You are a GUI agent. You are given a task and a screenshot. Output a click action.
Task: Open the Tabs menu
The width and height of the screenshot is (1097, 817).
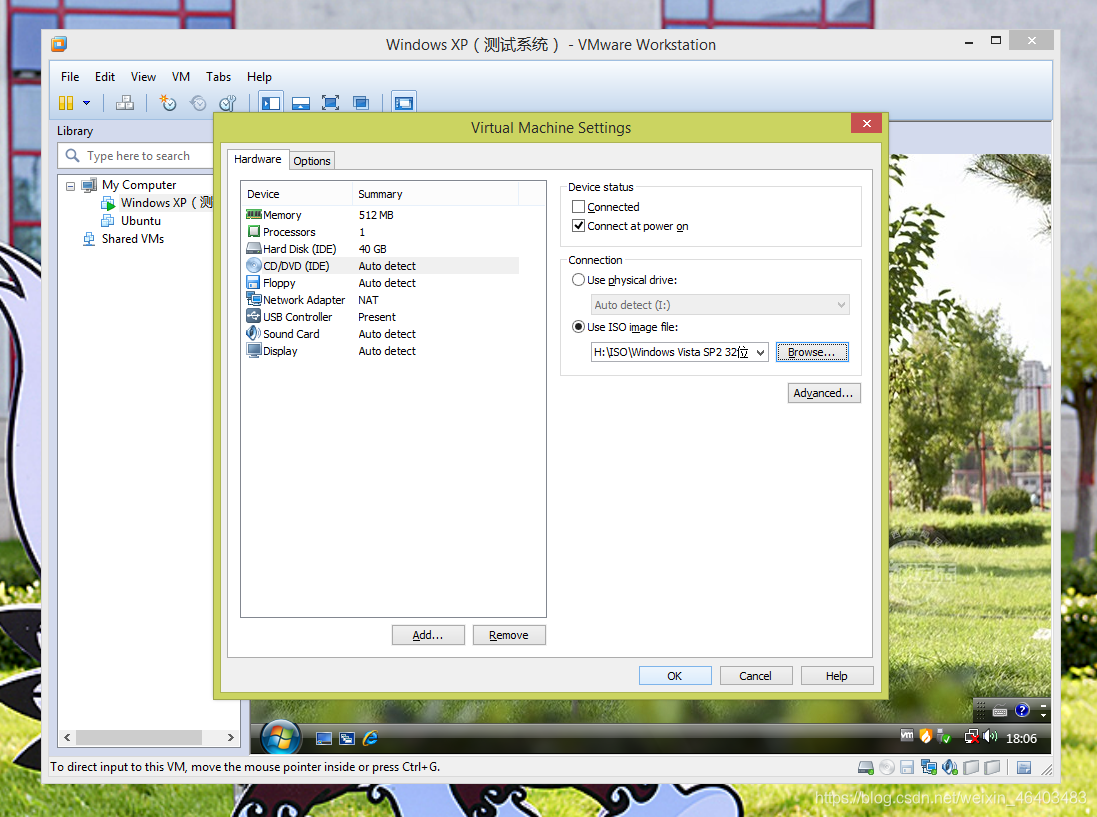coord(218,77)
